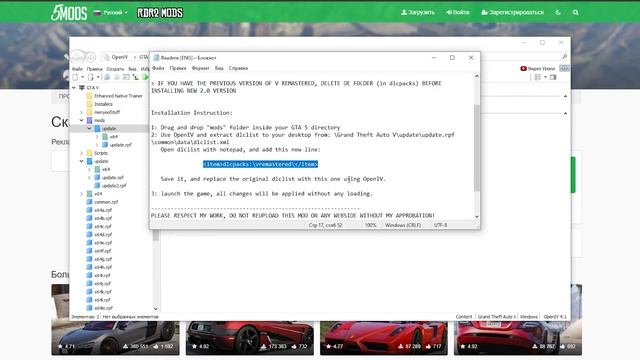
Task: Select x64g.rpf archive
Action: click(x=103, y=259)
